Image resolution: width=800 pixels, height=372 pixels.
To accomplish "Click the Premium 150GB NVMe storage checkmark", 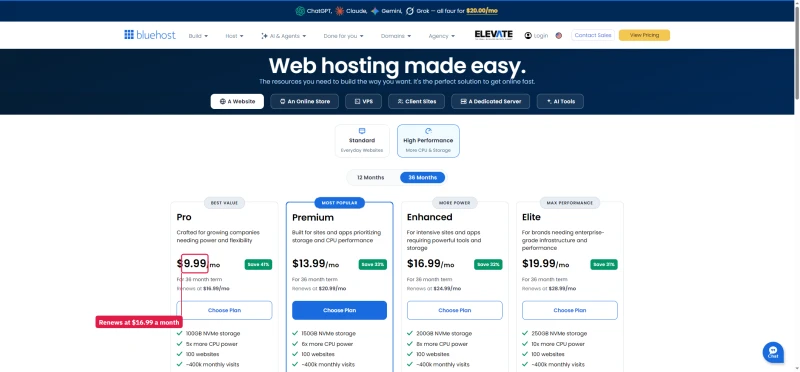I will pyautogui.click(x=295, y=333).
